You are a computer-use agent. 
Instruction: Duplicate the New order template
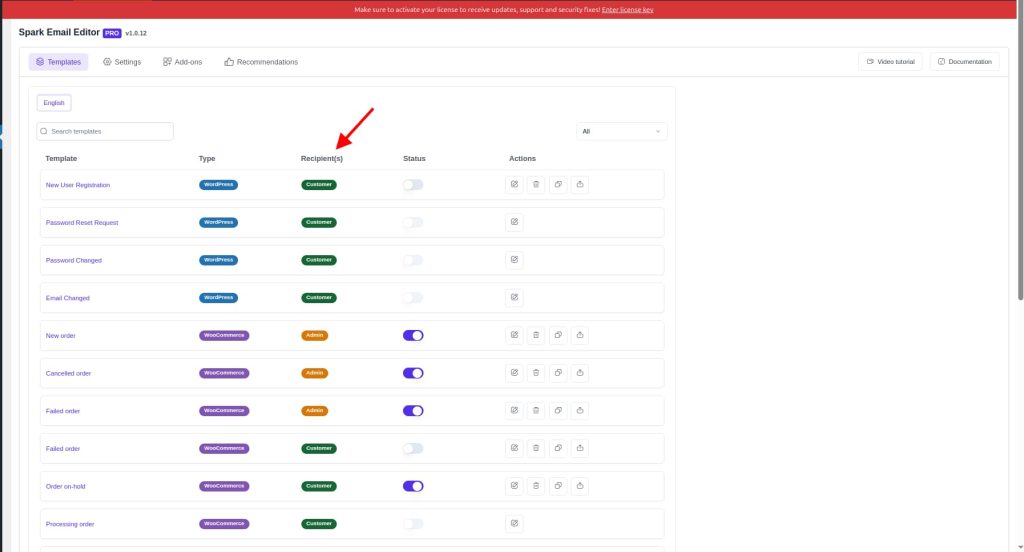[x=558, y=335]
